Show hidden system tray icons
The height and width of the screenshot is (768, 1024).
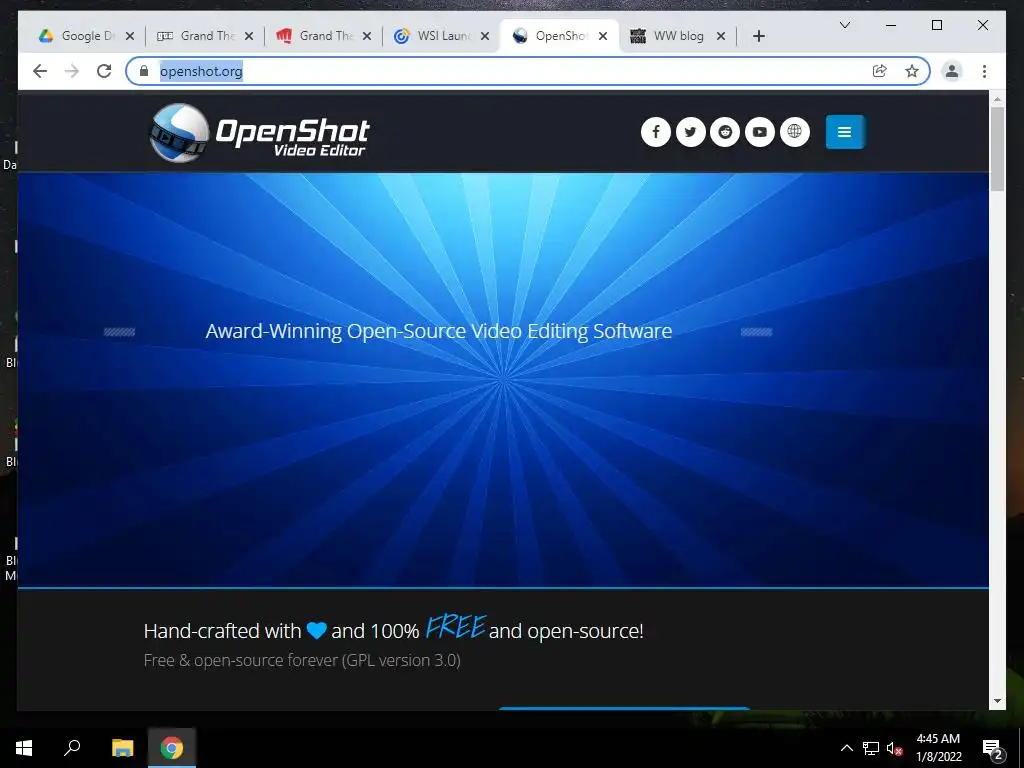[x=846, y=748]
